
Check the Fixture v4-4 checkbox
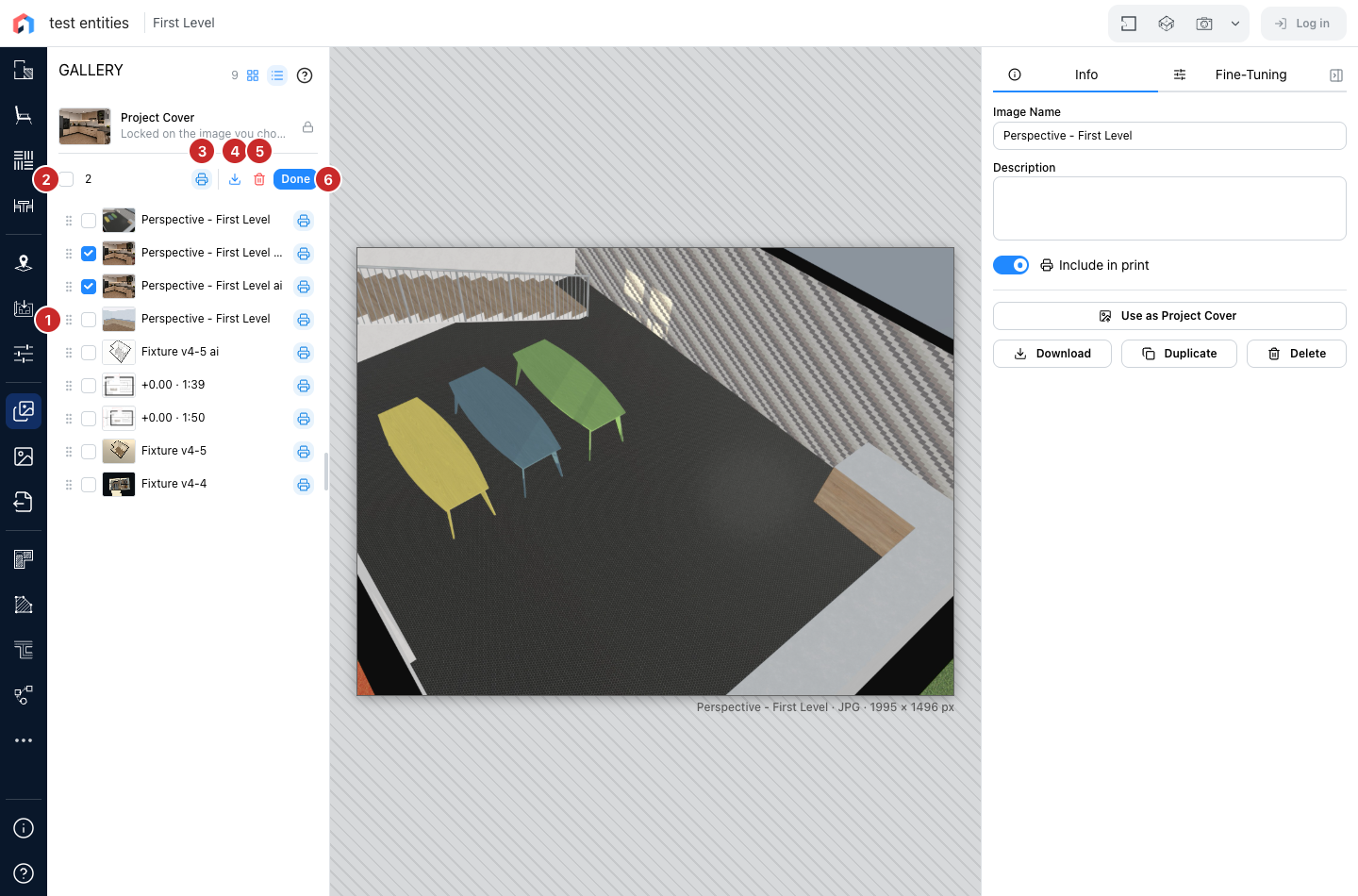89,485
